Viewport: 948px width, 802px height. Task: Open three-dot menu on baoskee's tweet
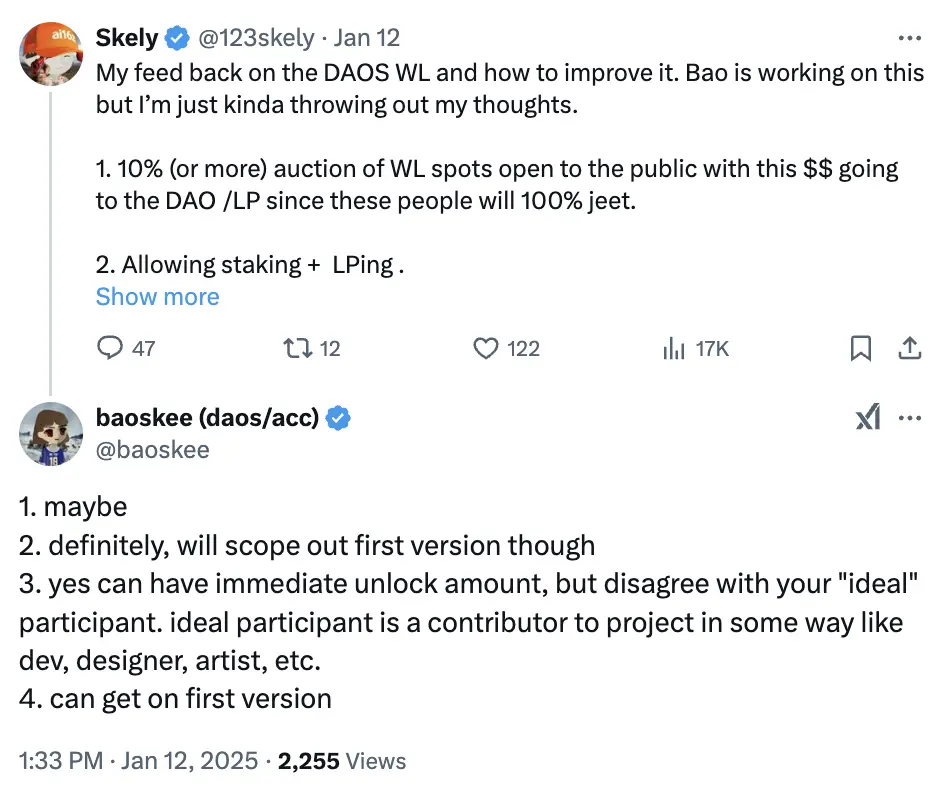910,420
